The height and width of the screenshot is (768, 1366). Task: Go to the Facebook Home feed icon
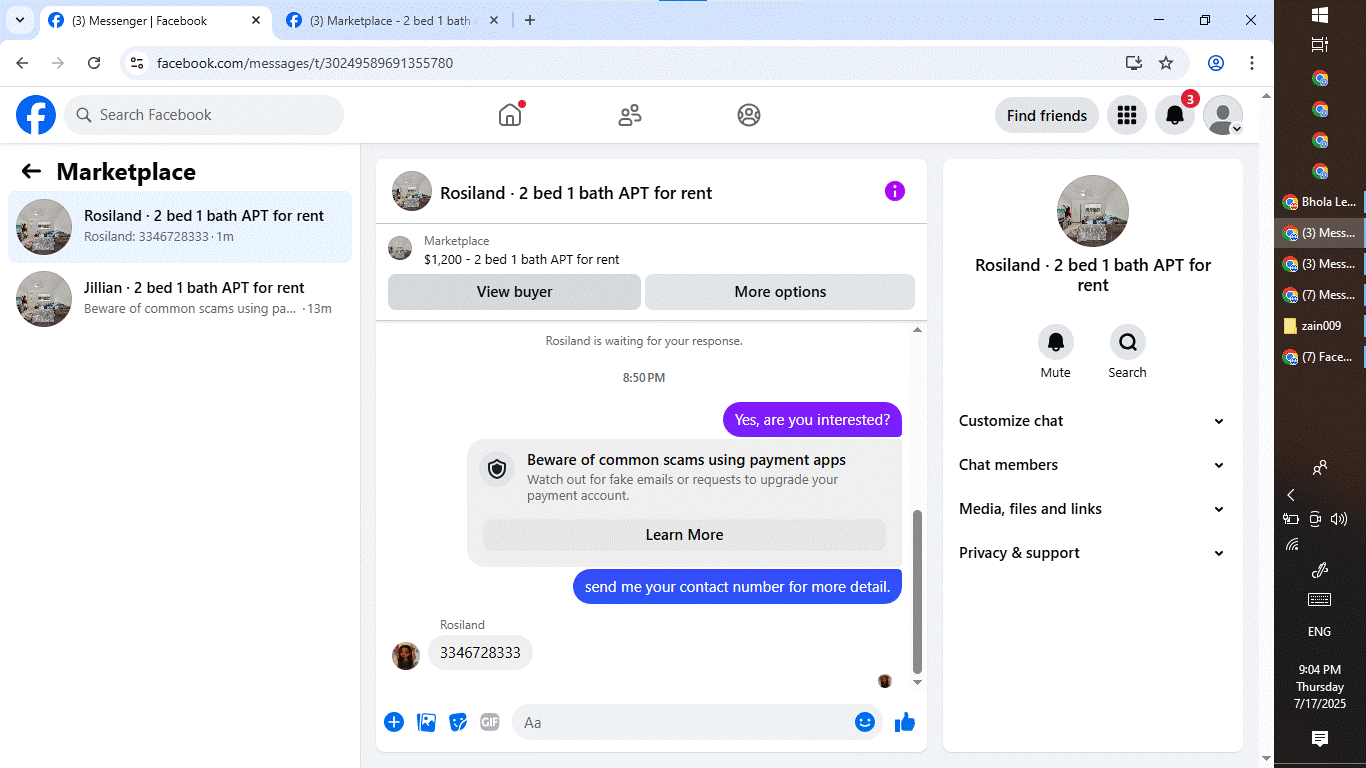coord(510,115)
